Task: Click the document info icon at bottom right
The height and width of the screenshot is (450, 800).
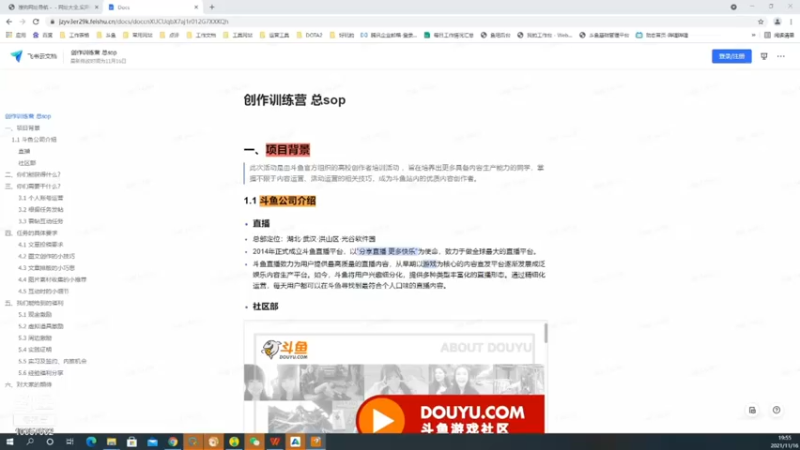Action: [752, 410]
